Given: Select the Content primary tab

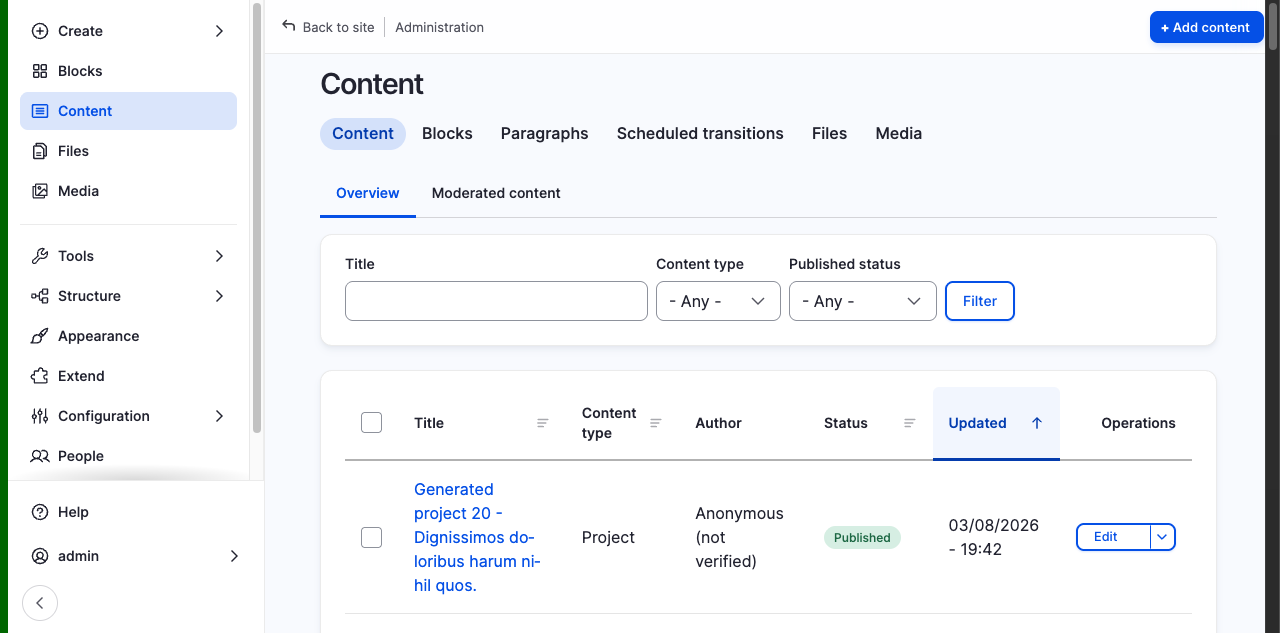Looking at the screenshot, I should click(363, 134).
